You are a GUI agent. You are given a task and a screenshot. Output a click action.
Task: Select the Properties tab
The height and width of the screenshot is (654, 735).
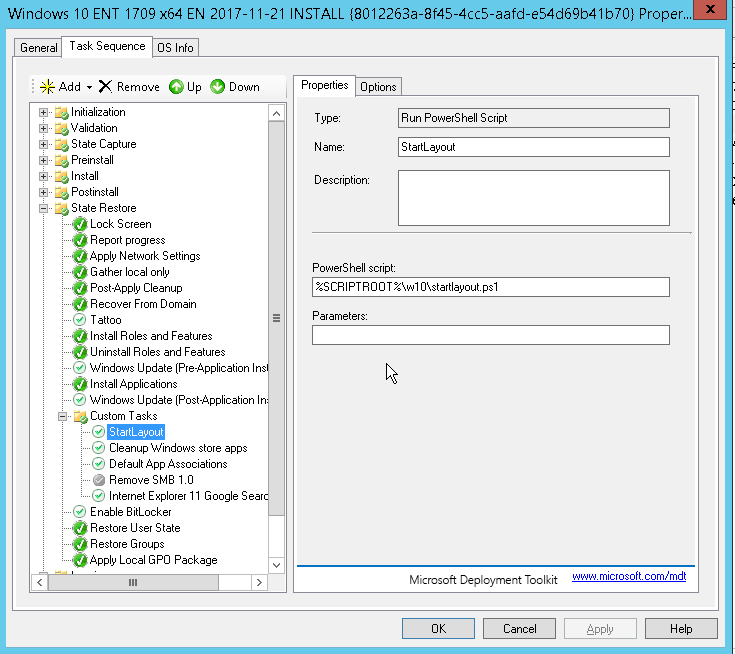324,85
